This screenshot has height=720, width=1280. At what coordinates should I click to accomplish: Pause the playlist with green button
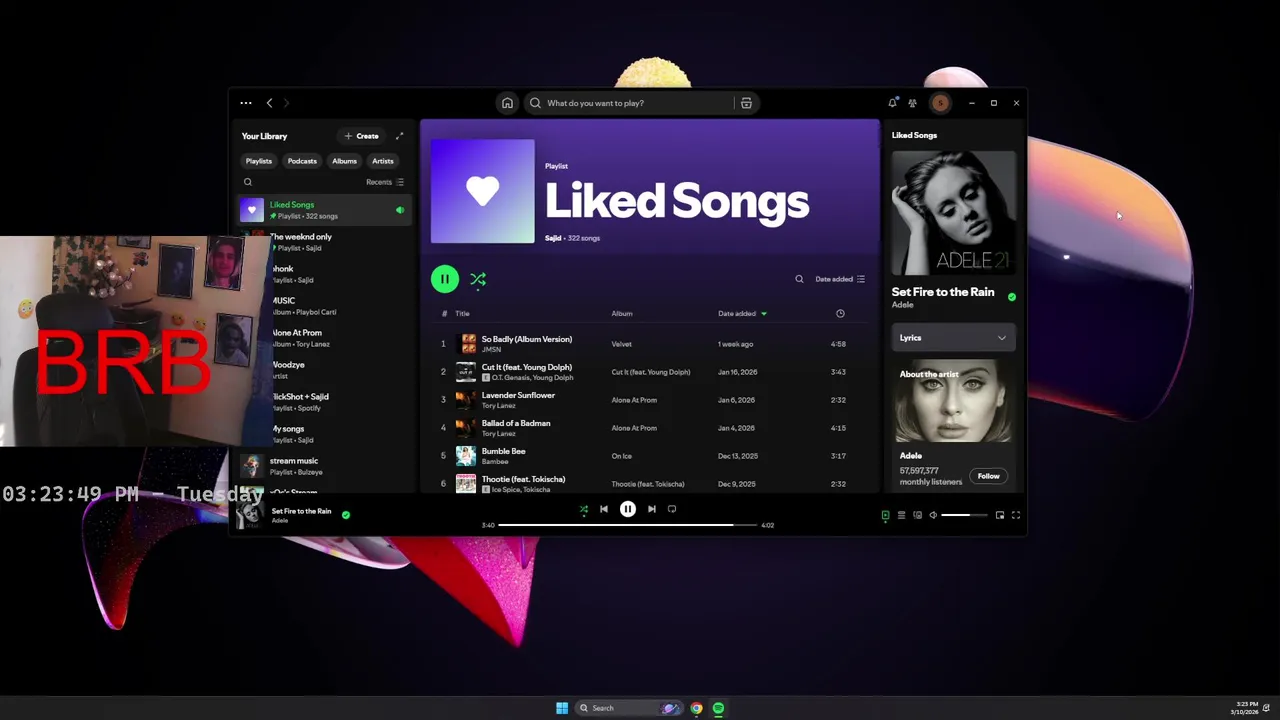445,279
